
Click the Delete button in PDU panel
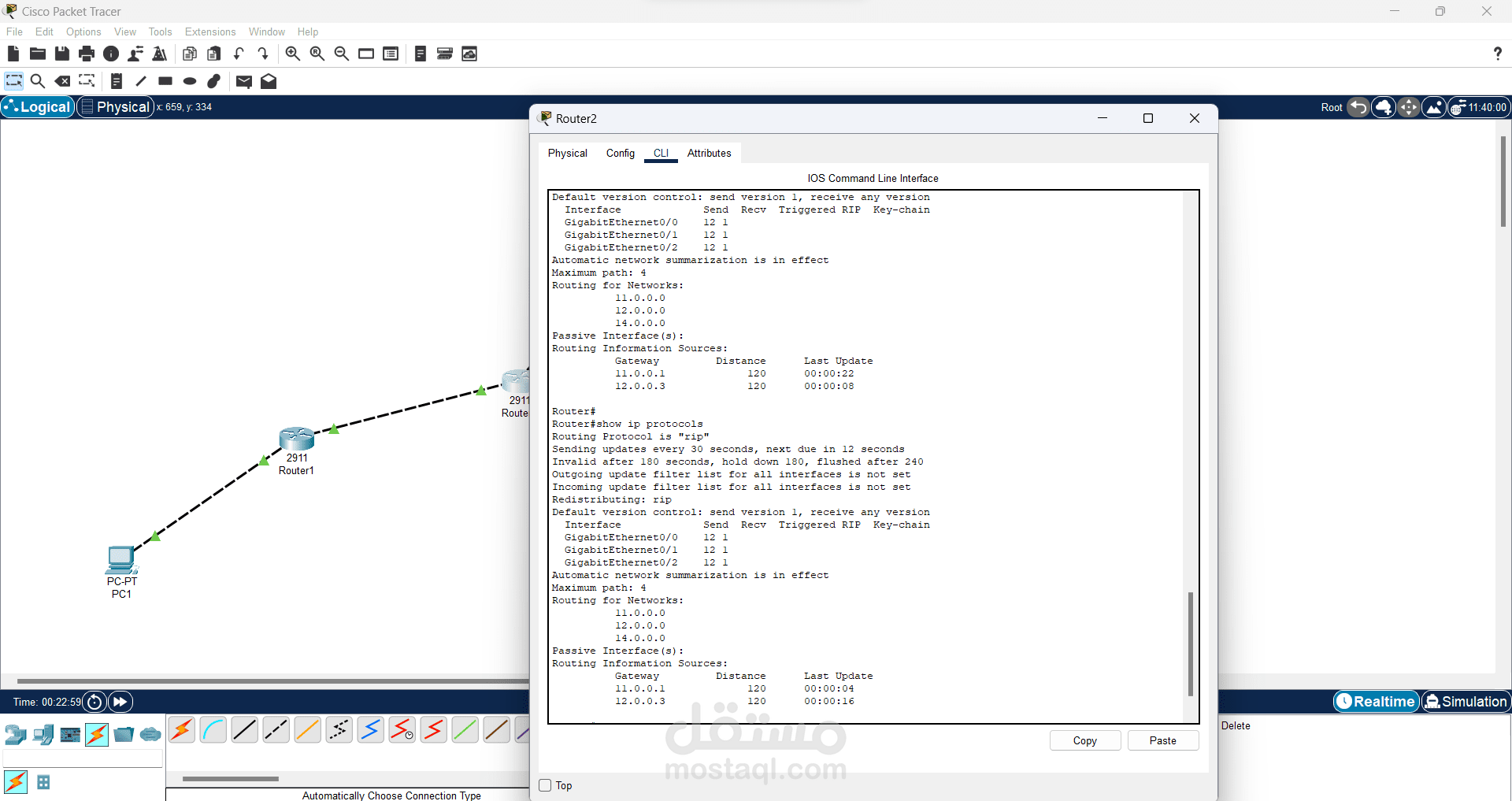pos(1236,725)
